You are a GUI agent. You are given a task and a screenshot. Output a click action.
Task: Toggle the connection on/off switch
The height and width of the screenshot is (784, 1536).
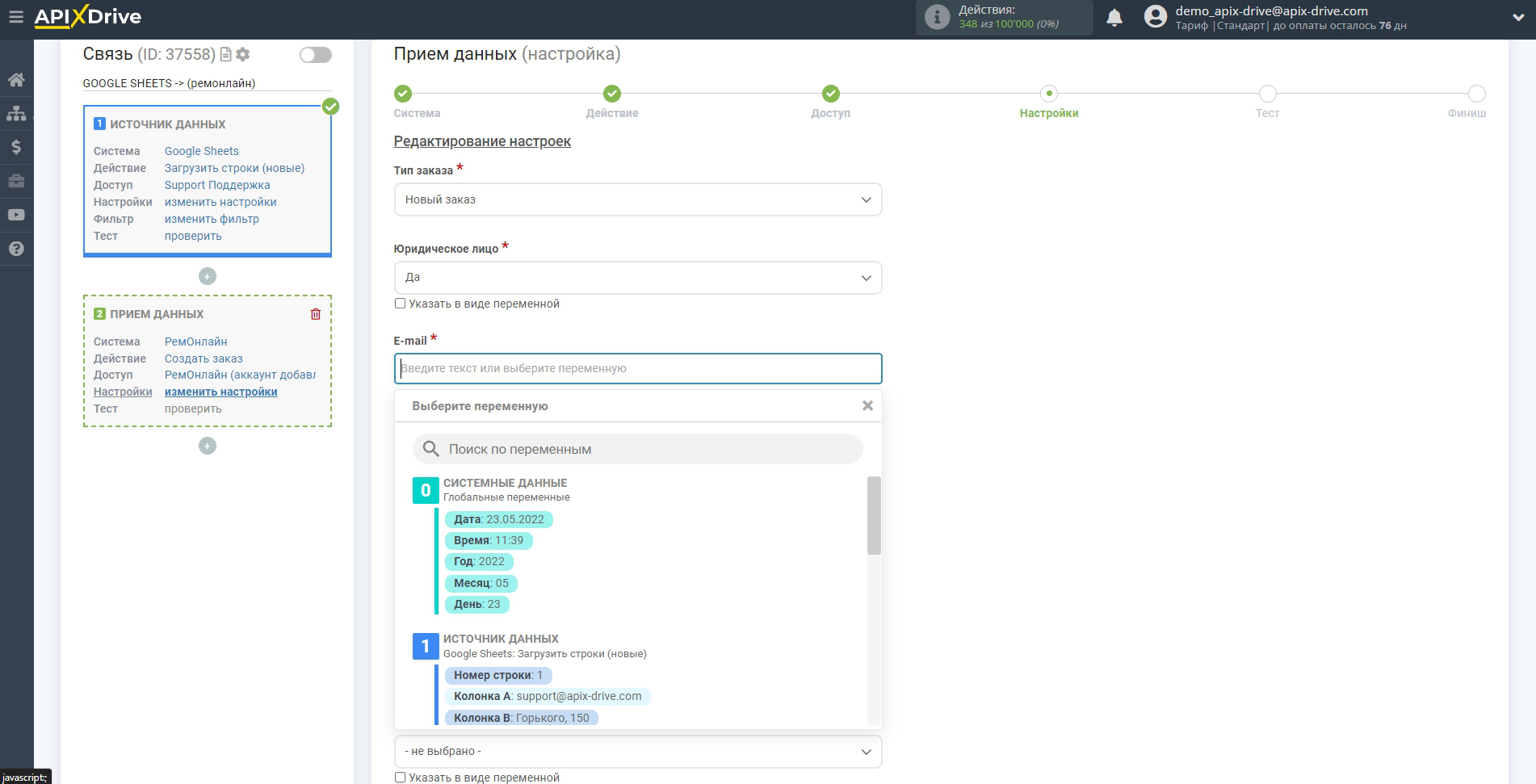(x=316, y=55)
